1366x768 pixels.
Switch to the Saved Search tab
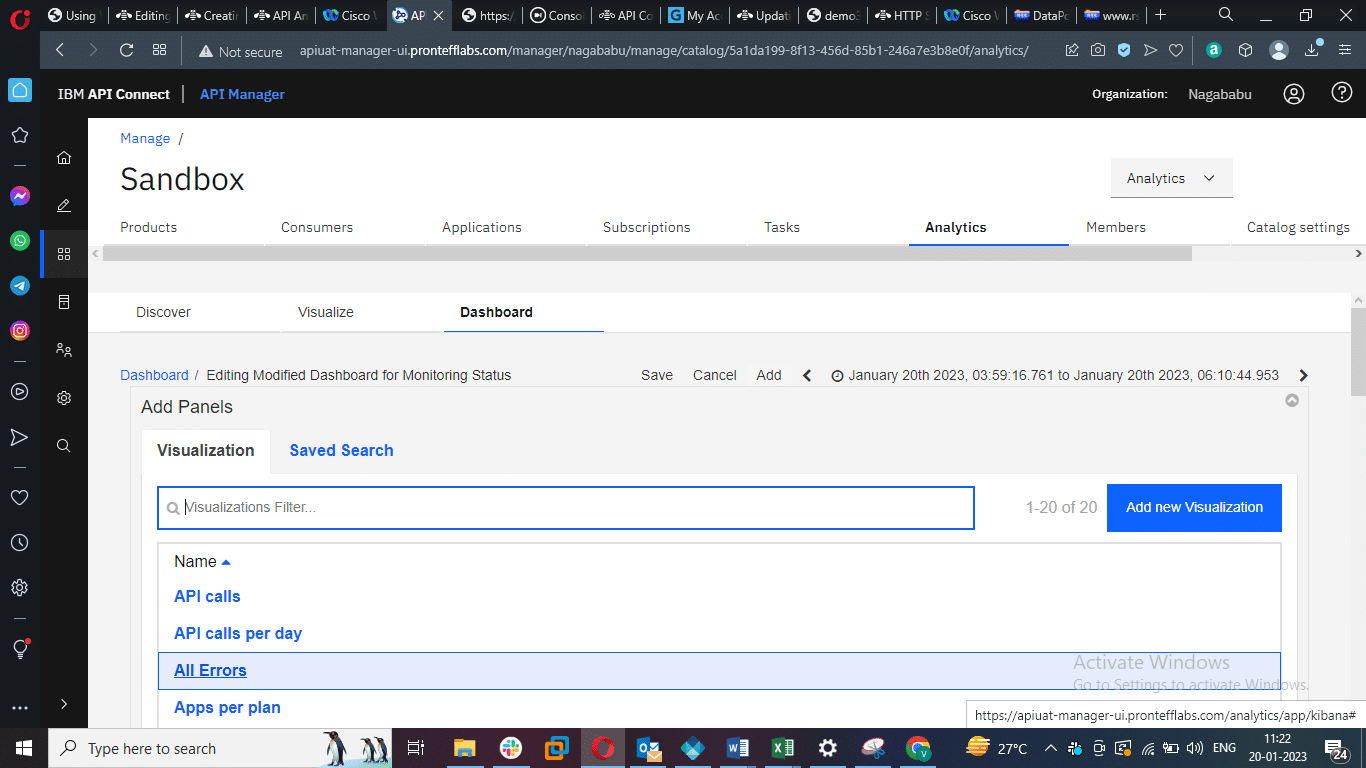342,450
